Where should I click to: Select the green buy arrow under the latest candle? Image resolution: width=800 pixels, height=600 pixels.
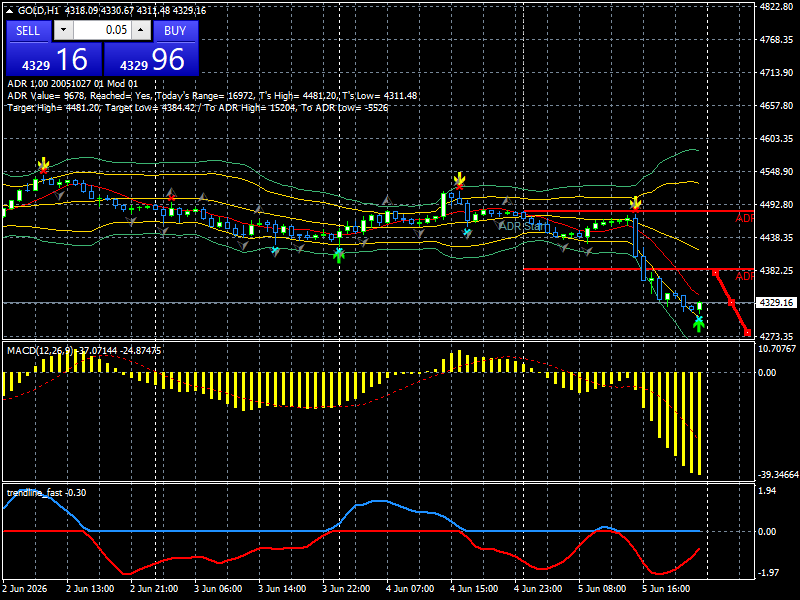point(699,326)
